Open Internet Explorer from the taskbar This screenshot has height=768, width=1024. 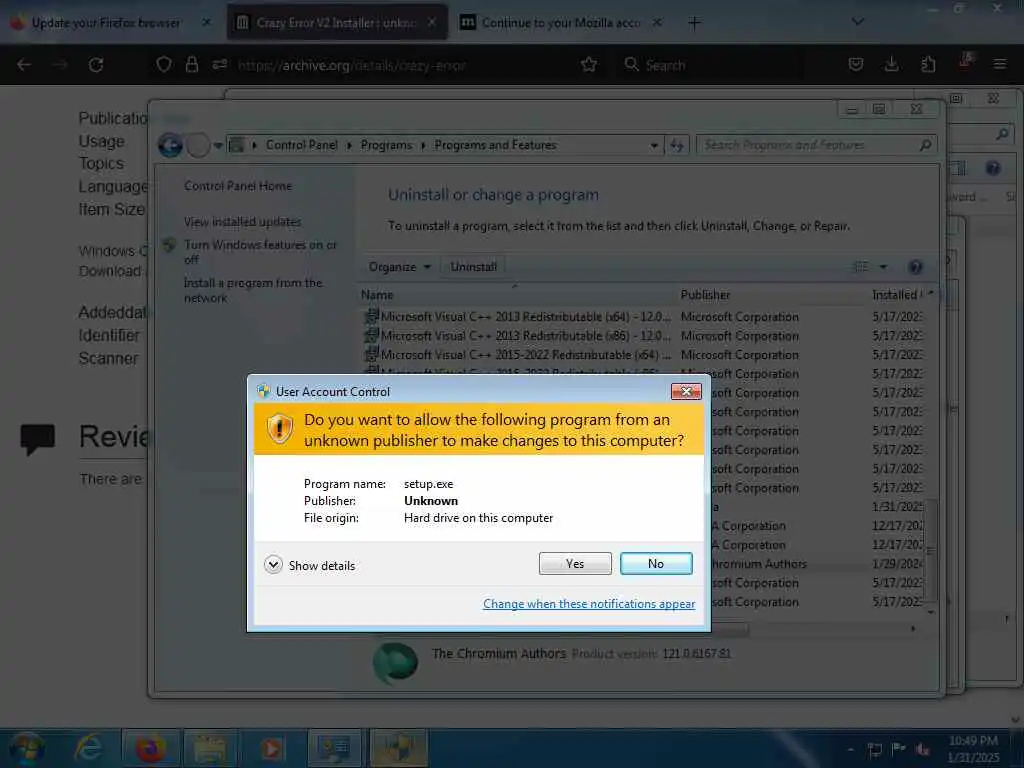pyautogui.click(x=88, y=748)
